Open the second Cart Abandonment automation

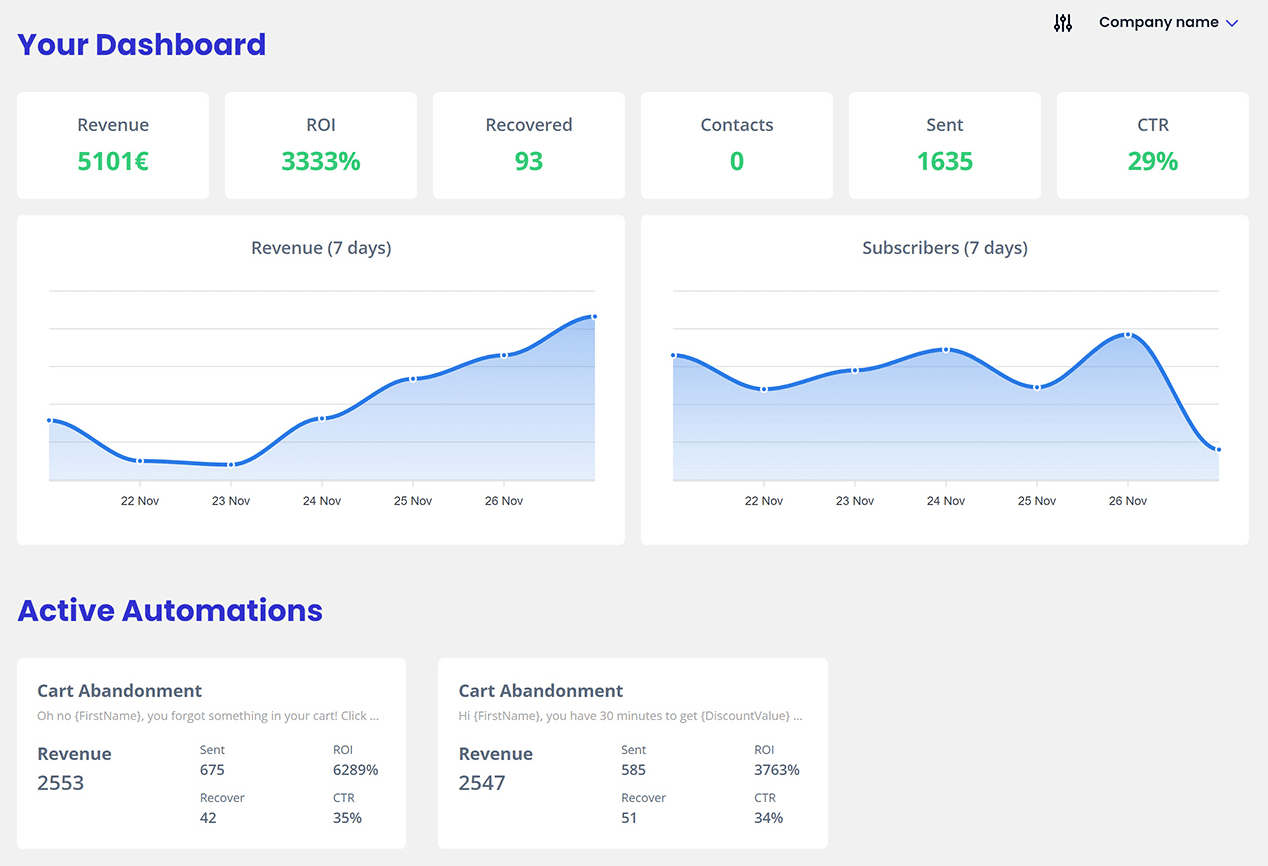click(x=540, y=690)
